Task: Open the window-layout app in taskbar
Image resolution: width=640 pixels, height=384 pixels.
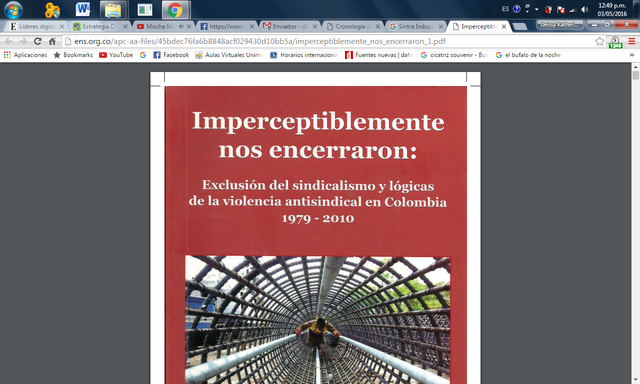Action: coord(144,10)
